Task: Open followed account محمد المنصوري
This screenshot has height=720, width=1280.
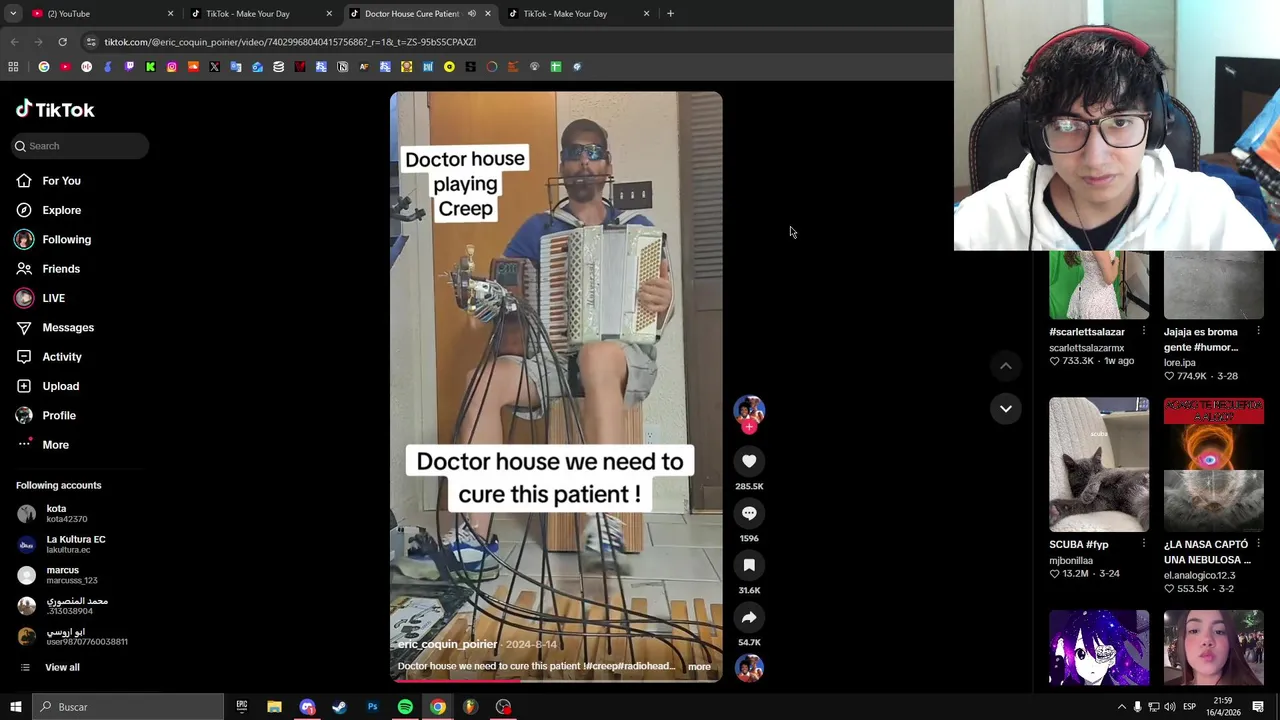Action: pos(75,605)
